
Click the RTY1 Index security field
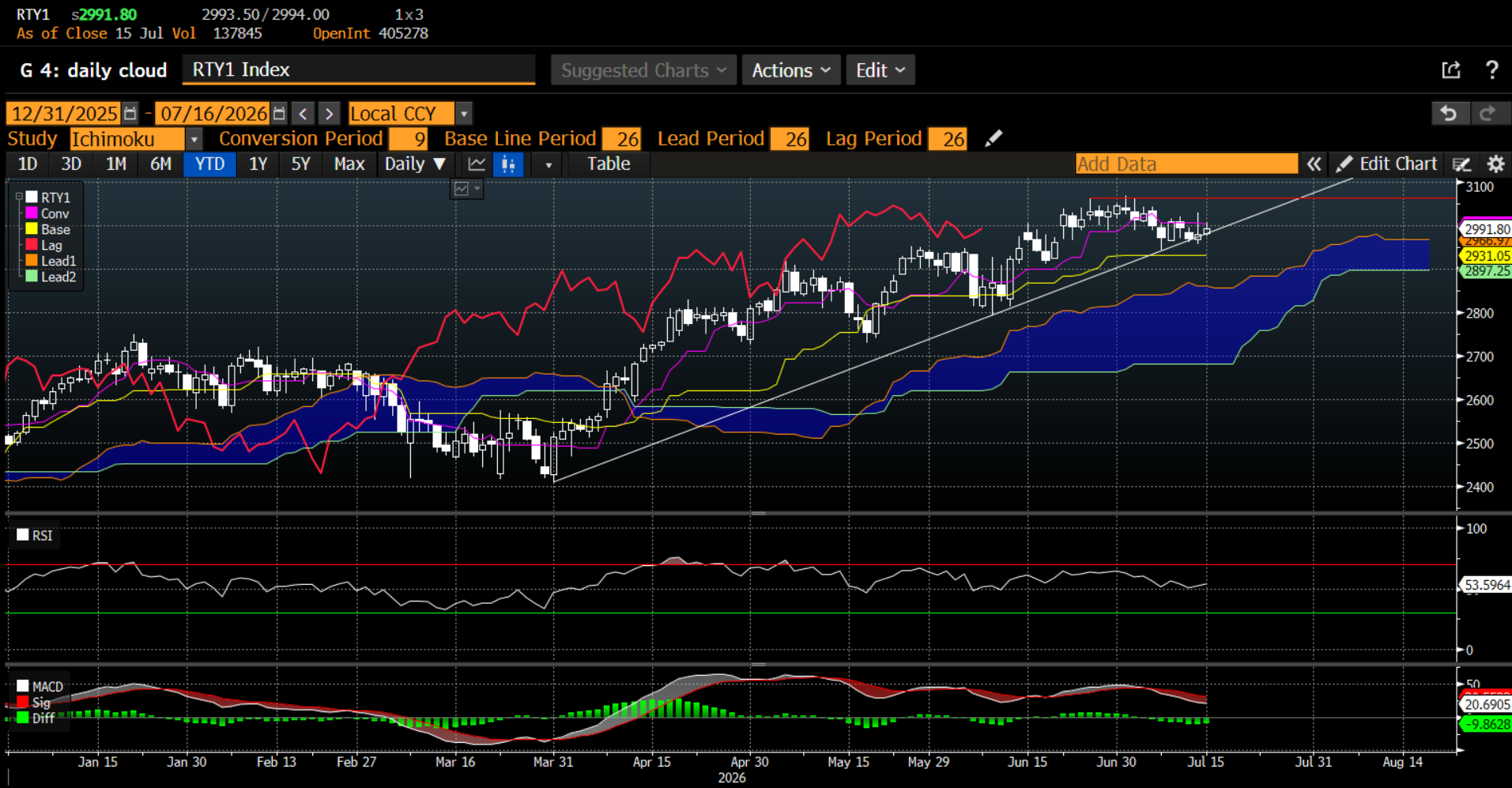coord(359,70)
